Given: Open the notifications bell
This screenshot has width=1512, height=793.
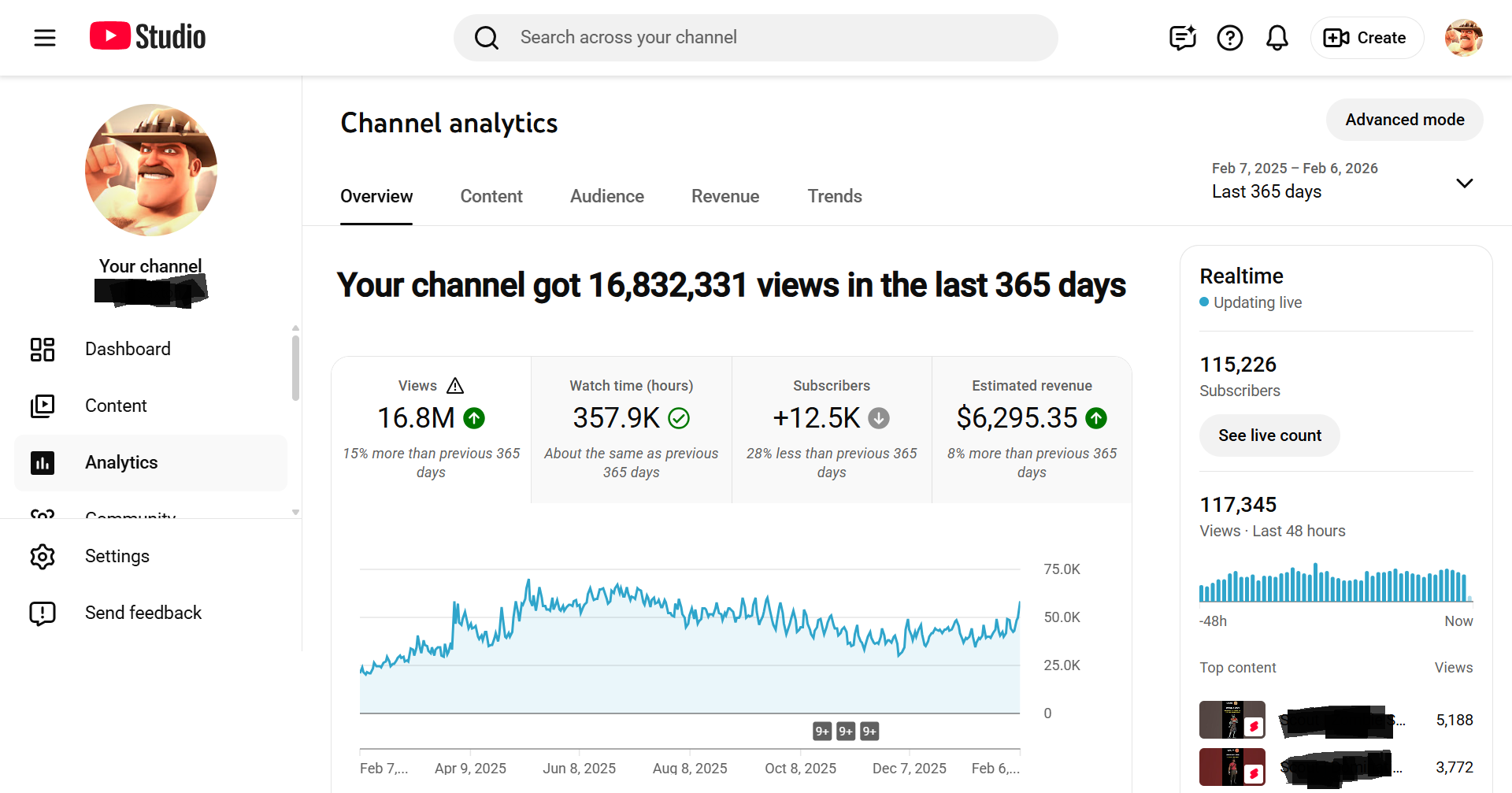Looking at the screenshot, I should [x=1277, y=38].
